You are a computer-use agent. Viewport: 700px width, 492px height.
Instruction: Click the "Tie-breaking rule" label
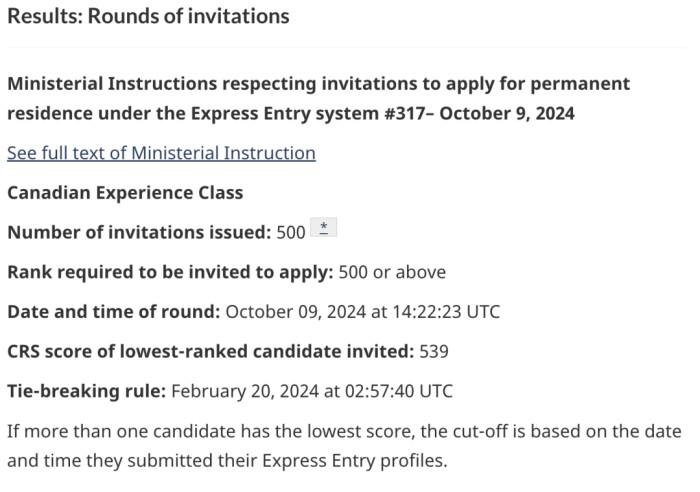tap(86, 391)
